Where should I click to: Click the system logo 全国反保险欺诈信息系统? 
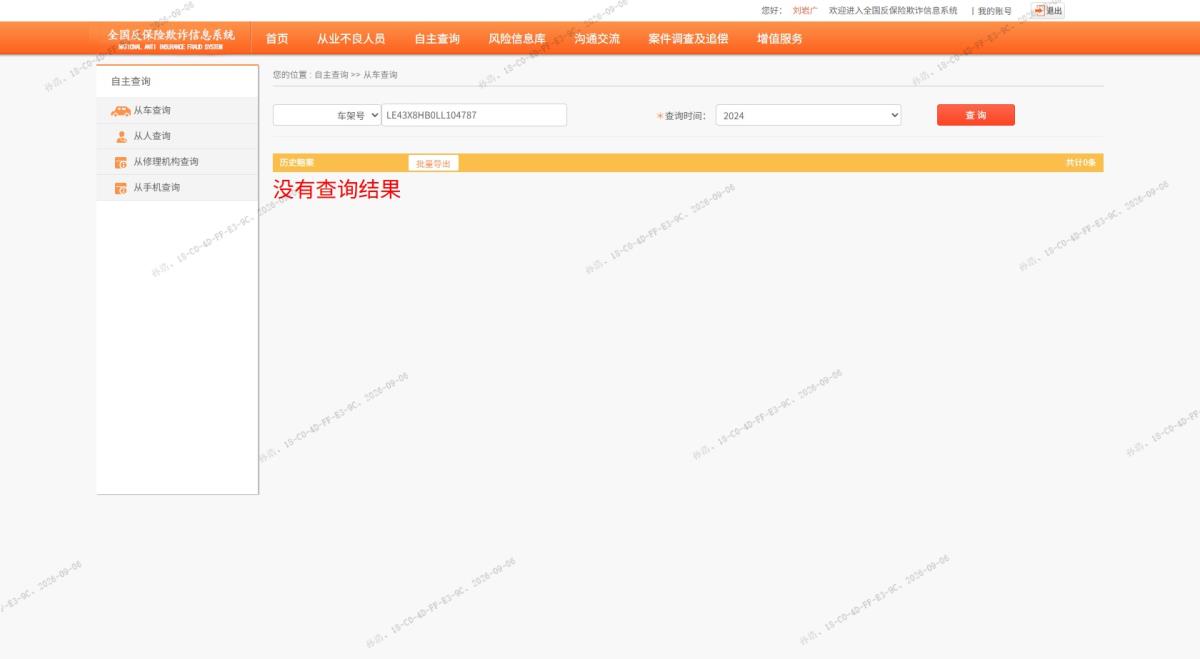171,39
